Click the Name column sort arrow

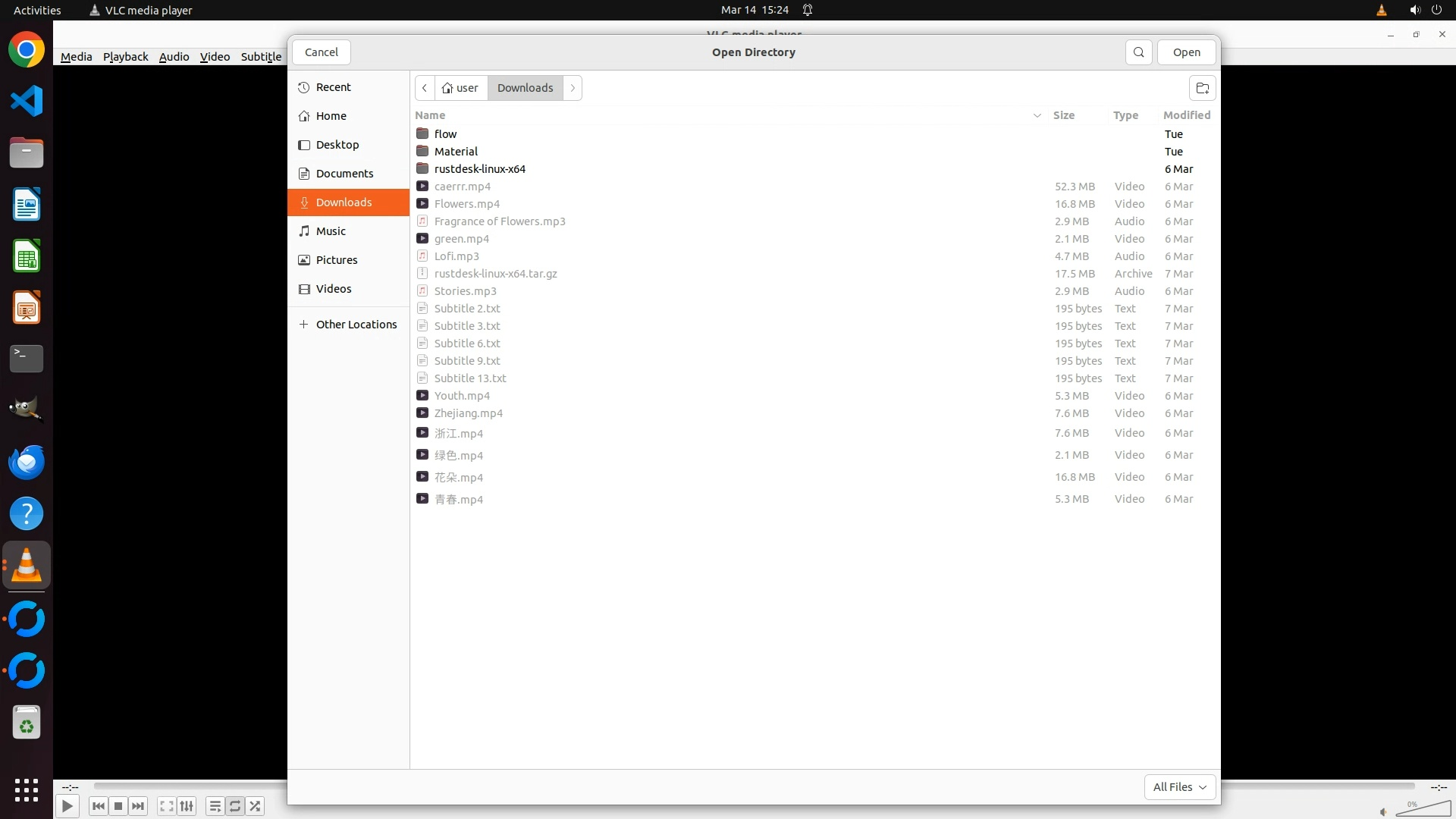pyautogui.click(x=1037, y=115)
